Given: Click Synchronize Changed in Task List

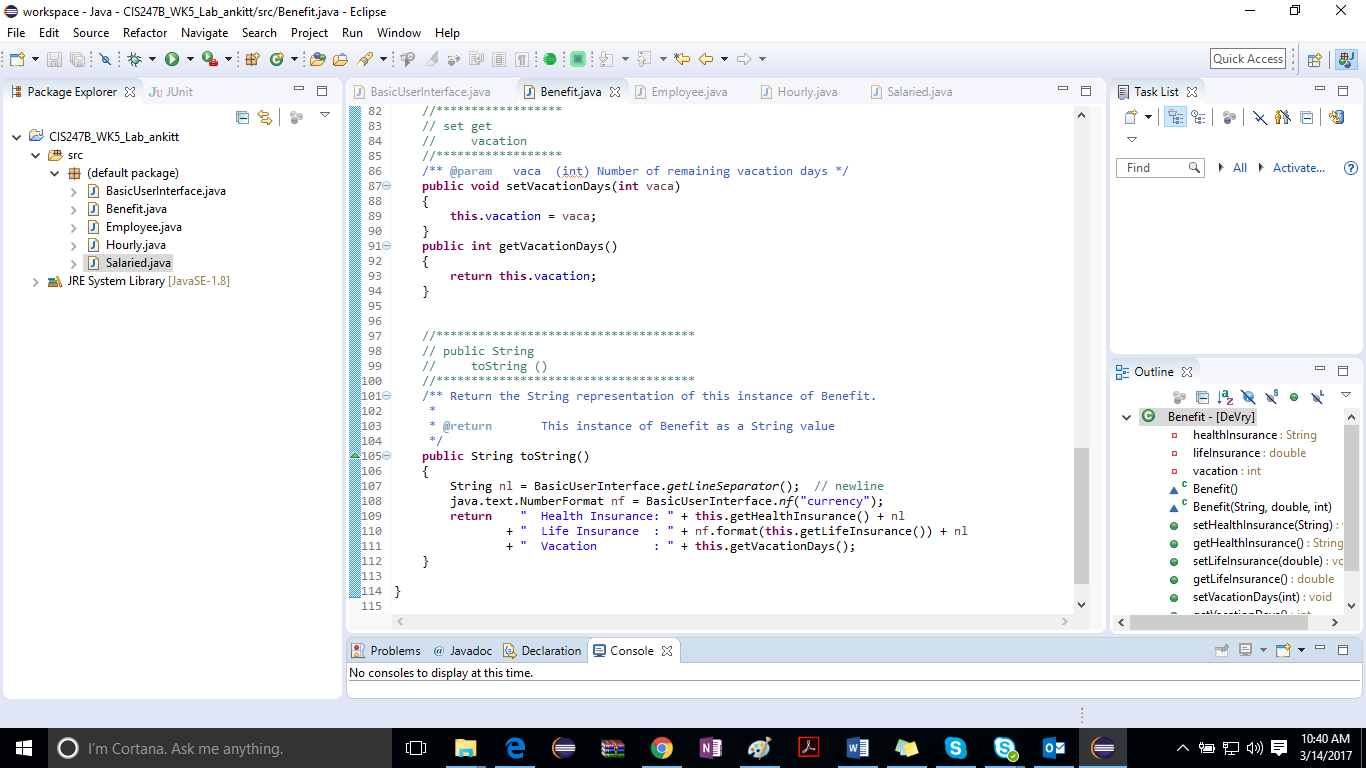Looking at the screenshot, I should pyautogui.click(x=1337, y=117).
